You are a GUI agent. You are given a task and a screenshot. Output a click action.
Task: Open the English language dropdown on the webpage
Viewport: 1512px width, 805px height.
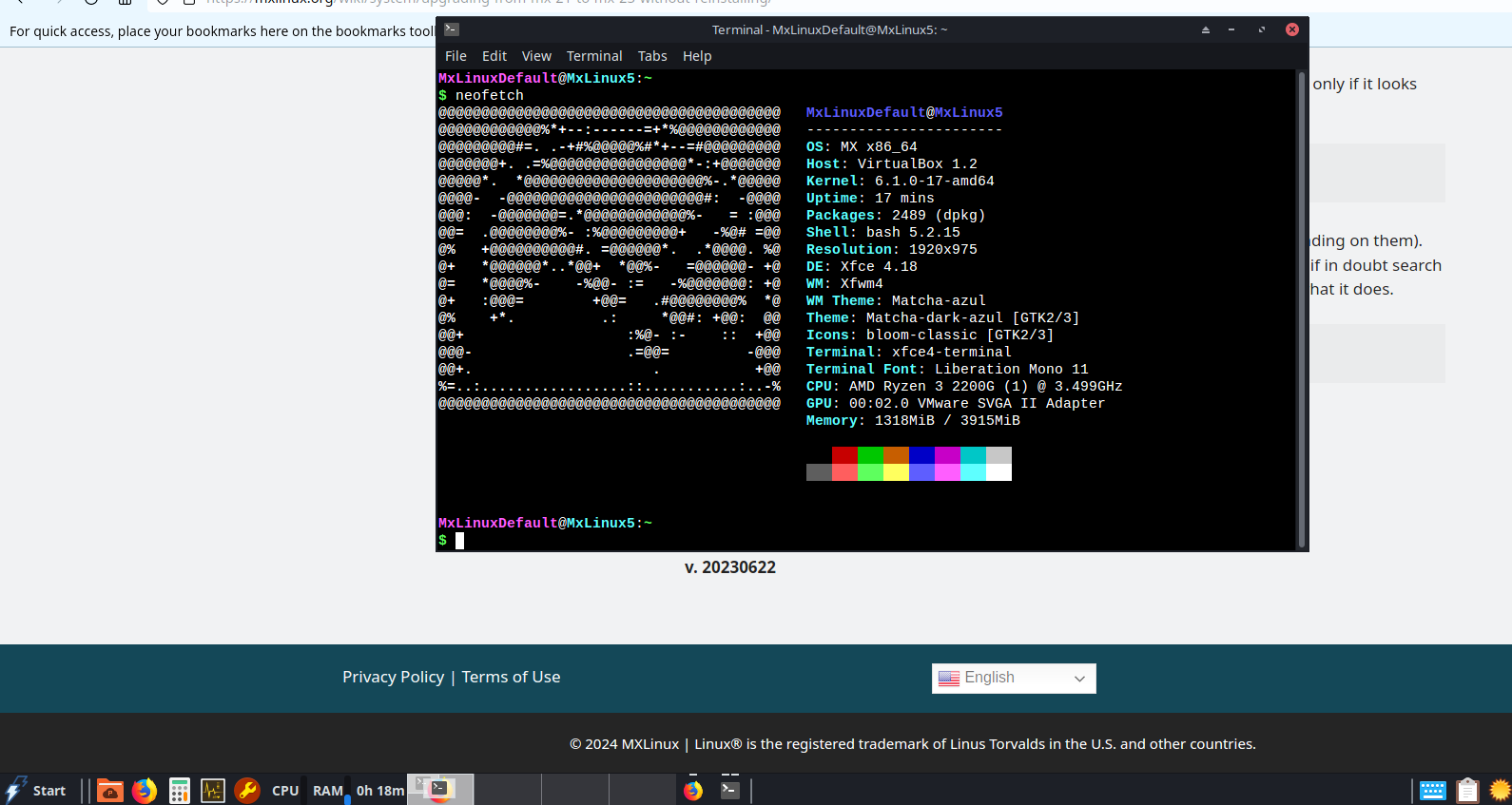point(1014,679)
